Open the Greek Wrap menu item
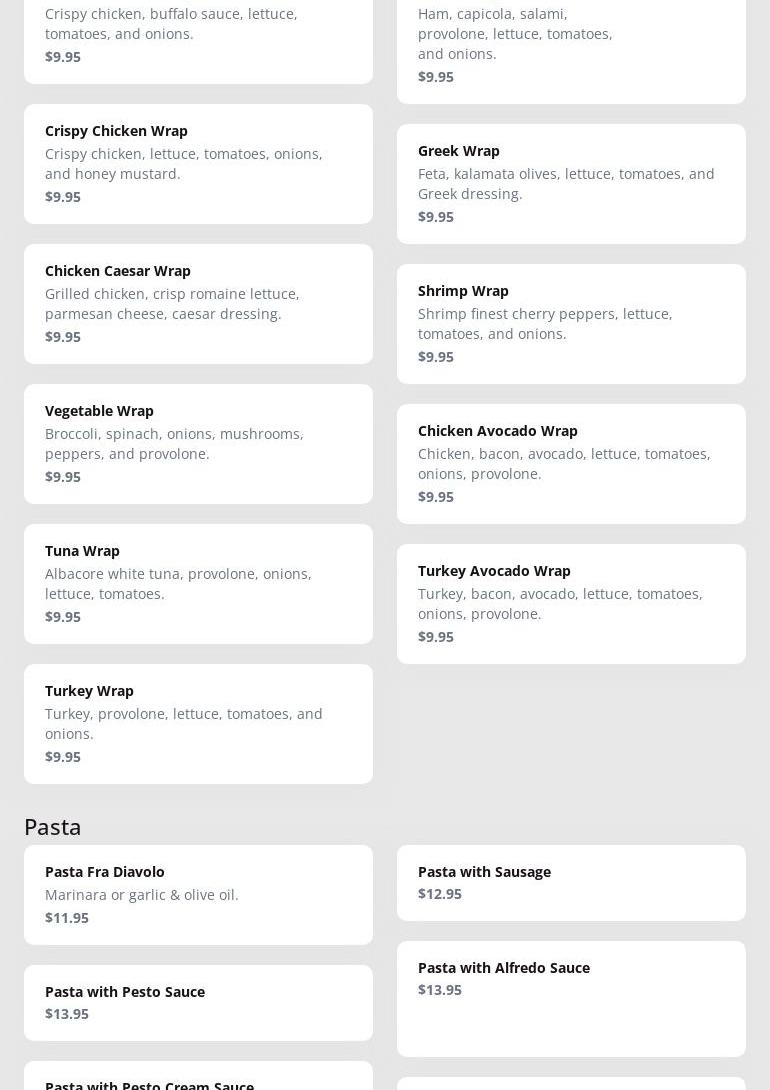The image size is (770, 1090). click(571, 183)
